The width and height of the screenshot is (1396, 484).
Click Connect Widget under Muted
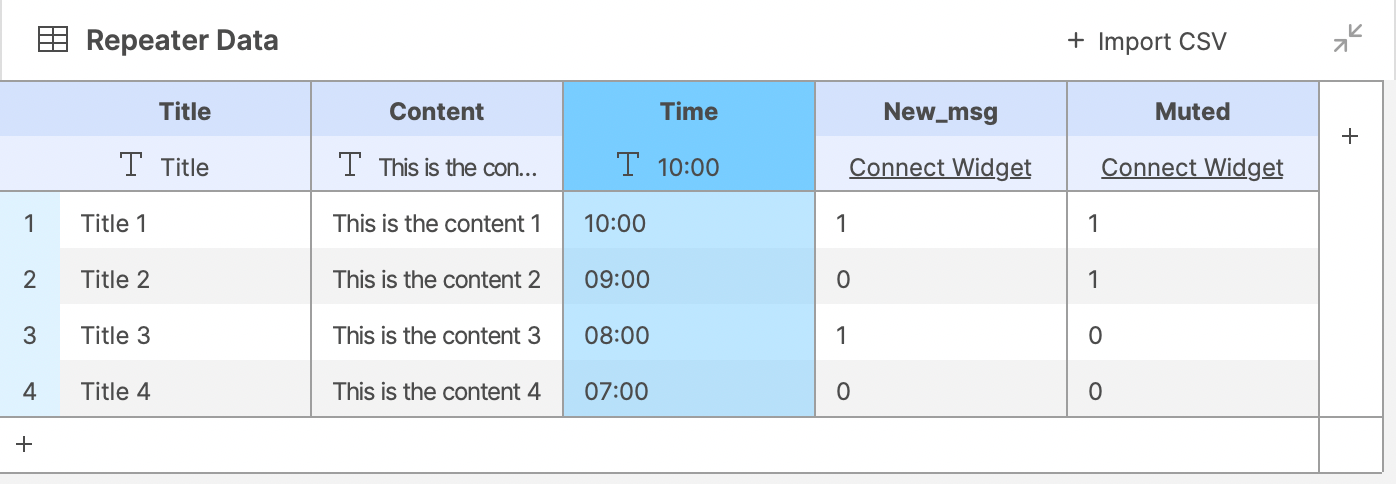pyautogui.click(x=1192, y=167)
